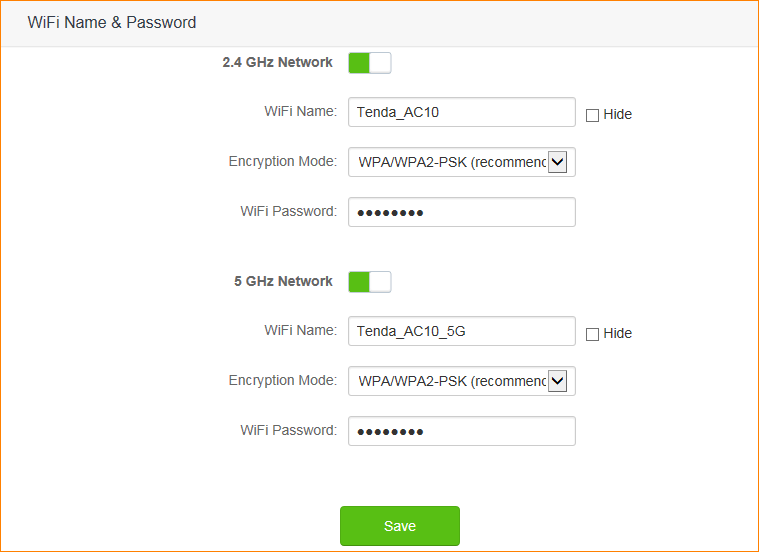The width and height of the screenshot is (759, 552).
Task: Click WiFi Password label in 5 GHz section
Action: pyautogui.click(x=288, y=430)
